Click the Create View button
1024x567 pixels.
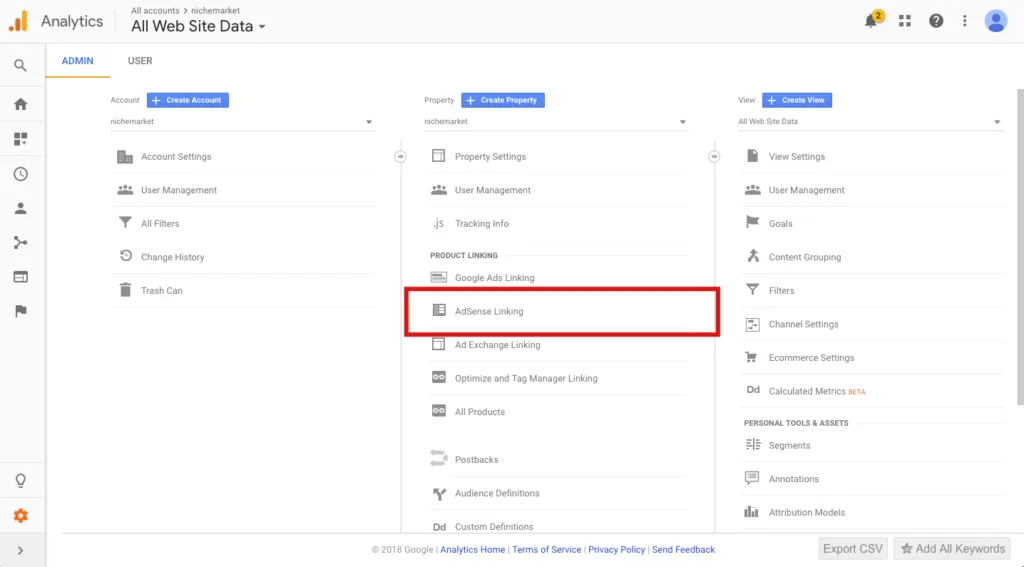(797, 100)
